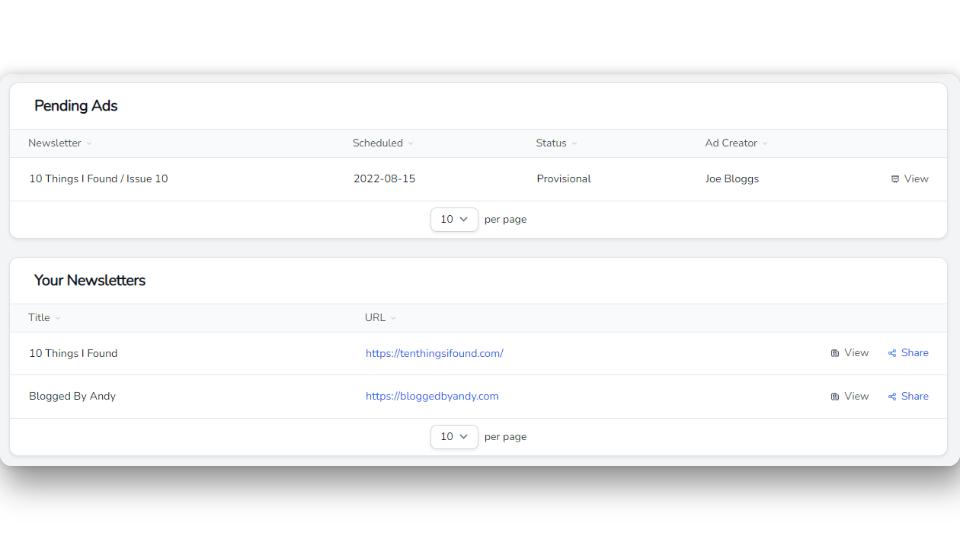Sort pending ads by Status column
The height and width of the screenshot is (540, 960).
coord(551,143)
